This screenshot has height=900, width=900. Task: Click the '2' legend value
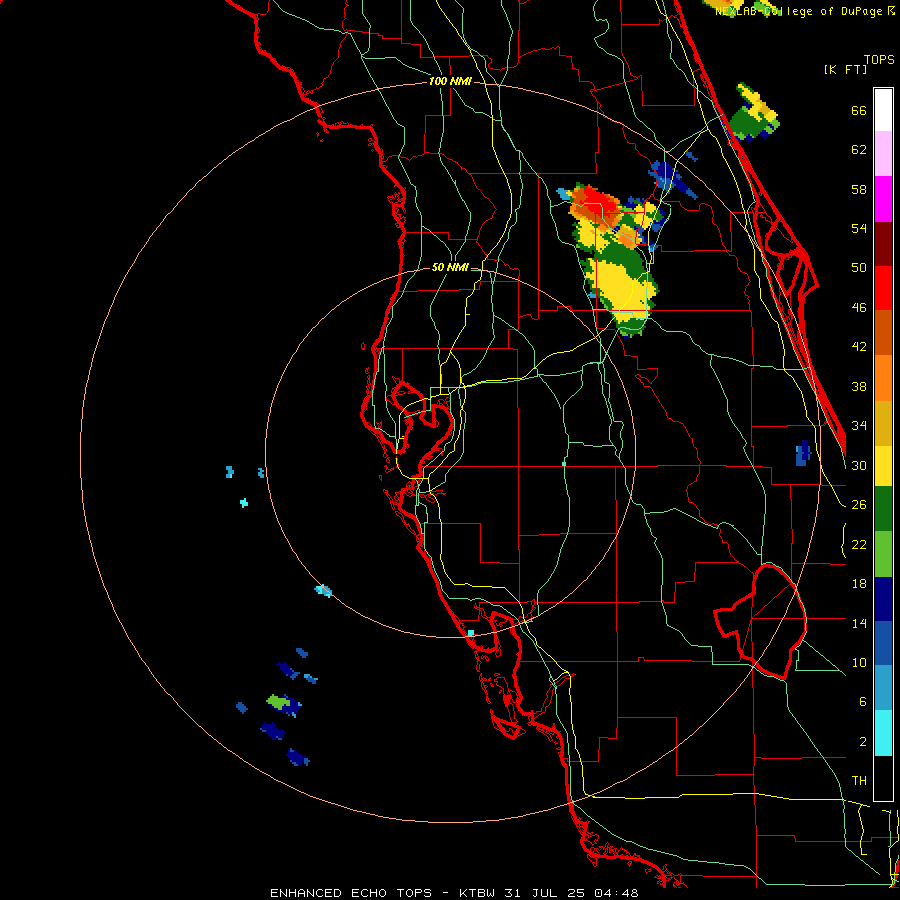(862, 742)
